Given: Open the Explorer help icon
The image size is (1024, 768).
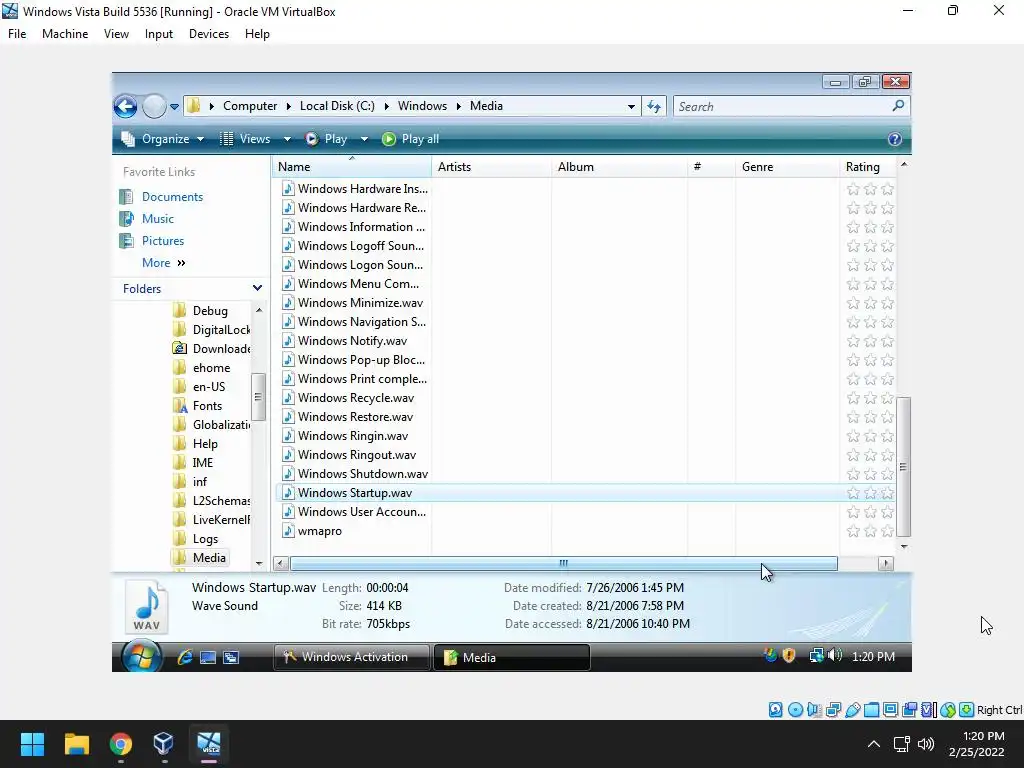Looking at the screenshot, I should pyautogui.click(x=895, y=139).
